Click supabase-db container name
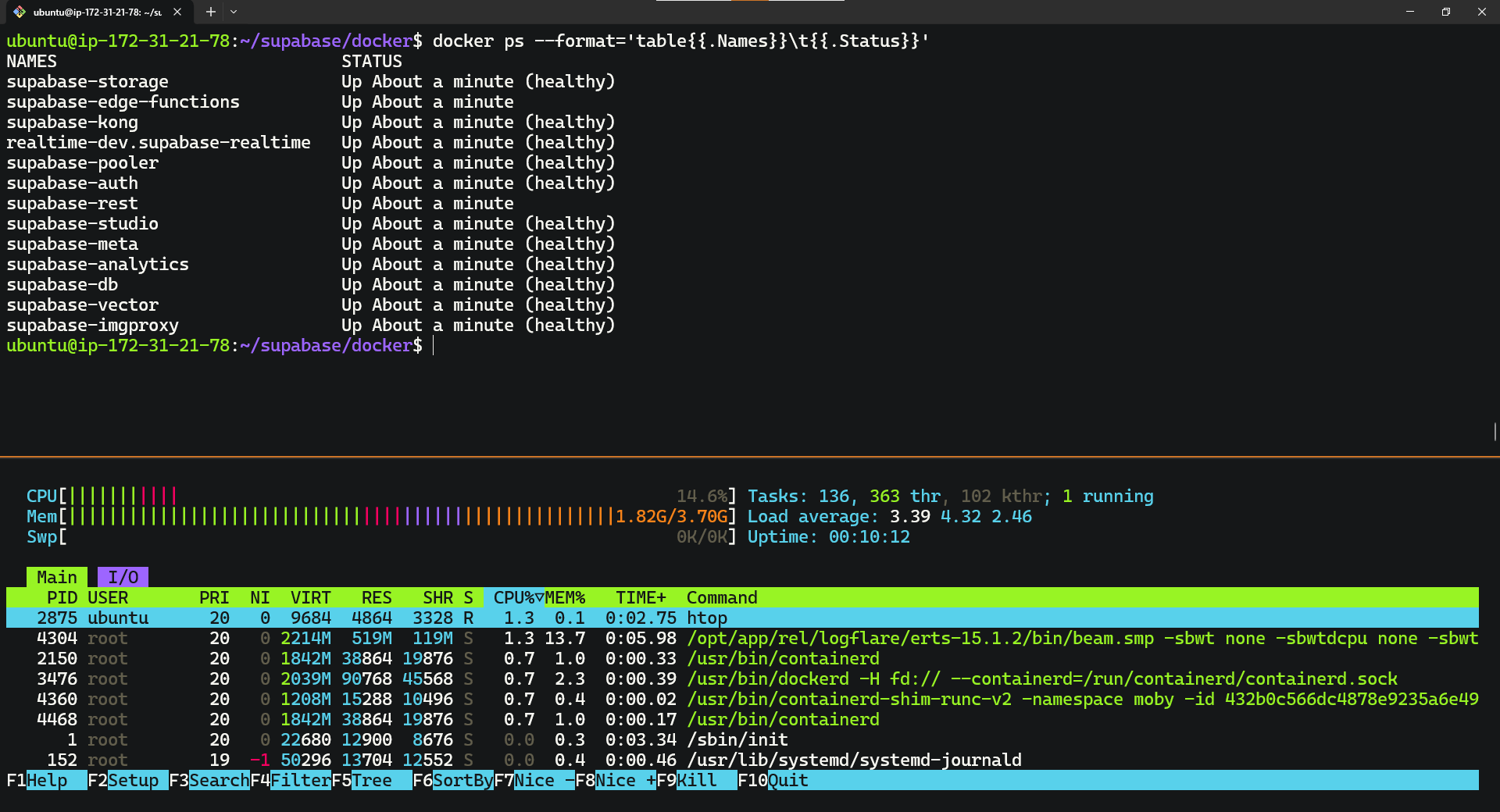 coord(62,284)
